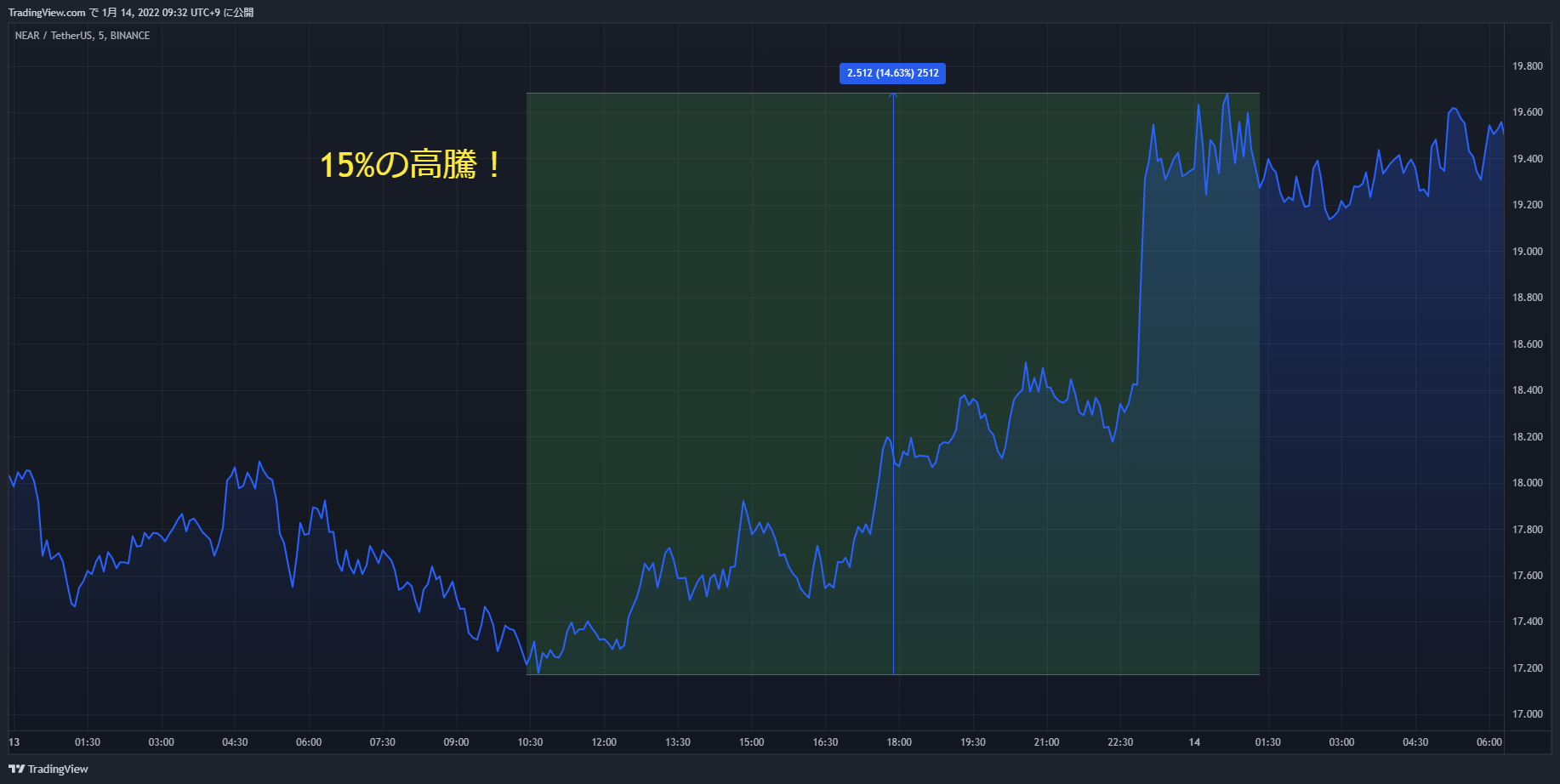
Task: Click the 19:30 time axis label
Action: 973,742
